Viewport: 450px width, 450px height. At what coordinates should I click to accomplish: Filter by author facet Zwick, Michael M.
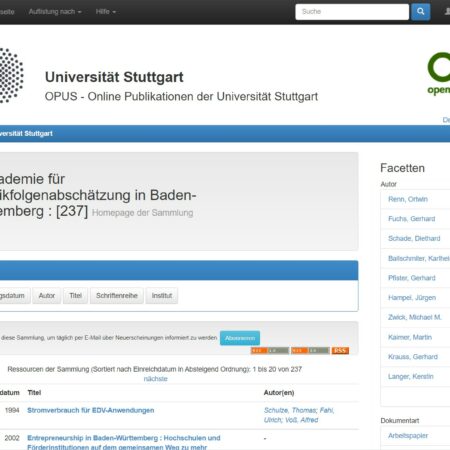415,317
